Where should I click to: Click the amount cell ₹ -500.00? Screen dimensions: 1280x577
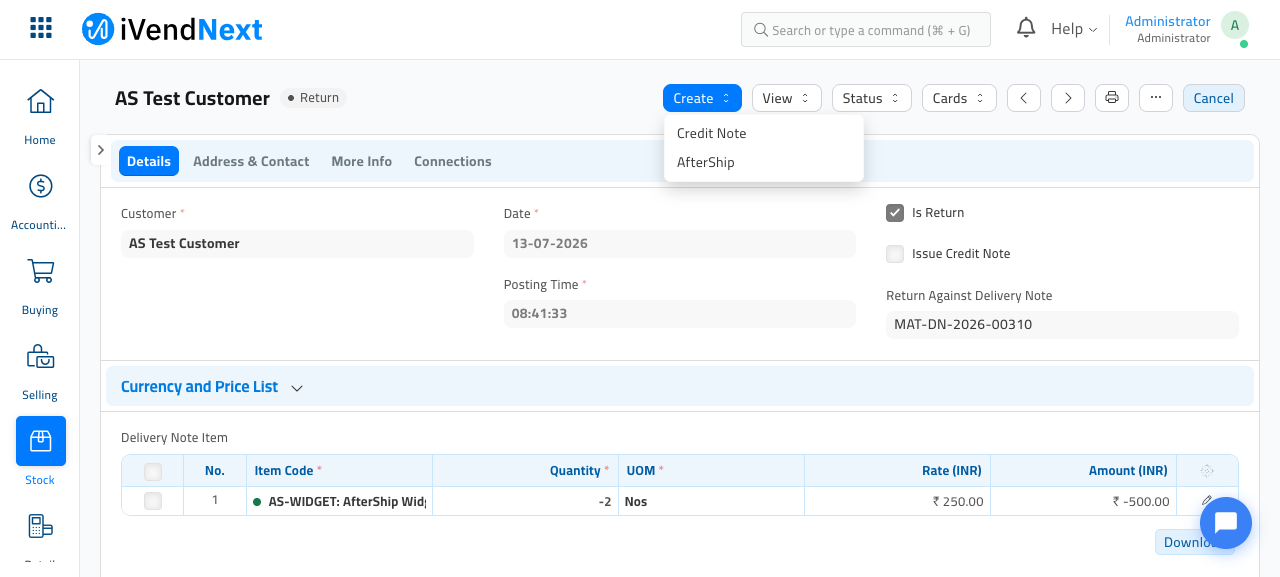pyautogui.click(x=1083, y=501)
